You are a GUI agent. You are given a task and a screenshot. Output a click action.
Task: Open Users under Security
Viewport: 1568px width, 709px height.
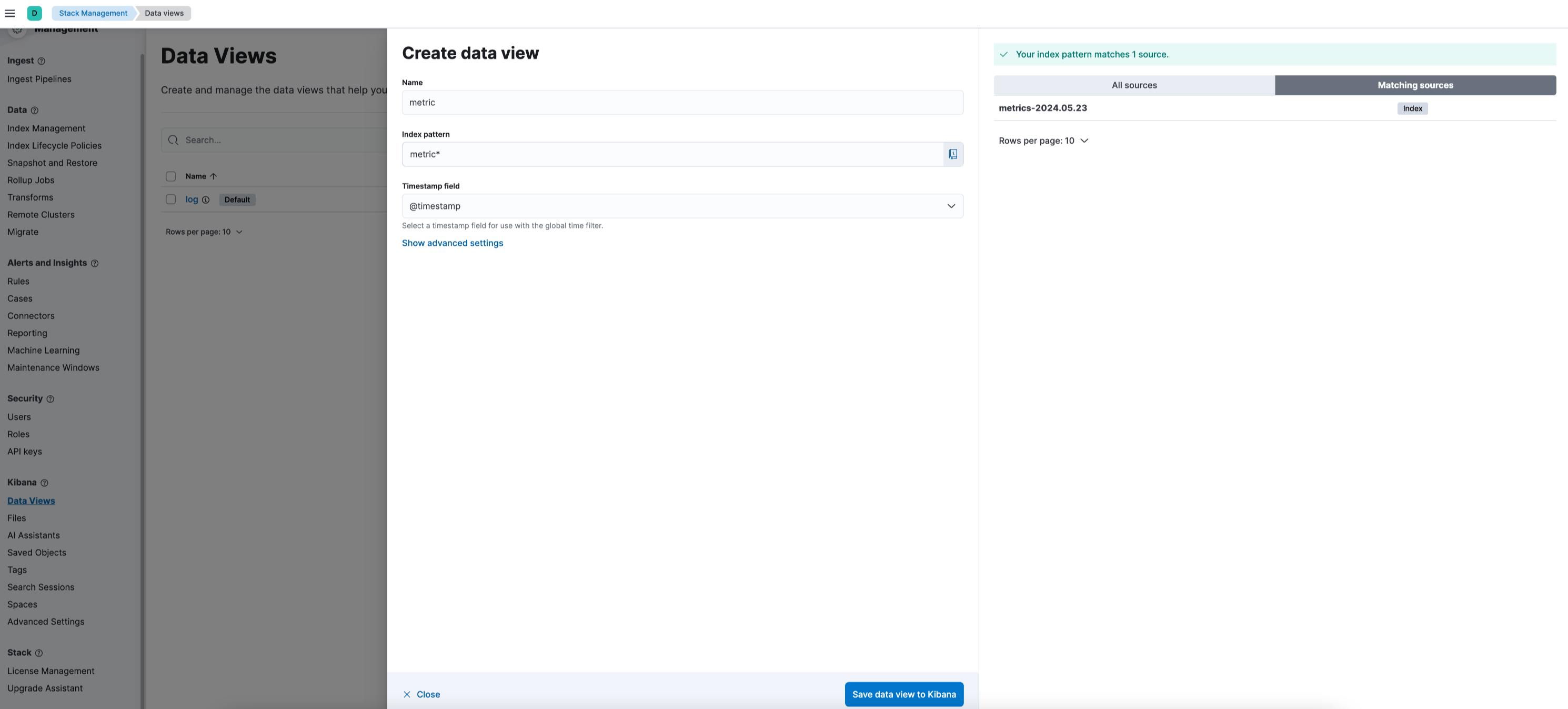[x=19, y=417]
